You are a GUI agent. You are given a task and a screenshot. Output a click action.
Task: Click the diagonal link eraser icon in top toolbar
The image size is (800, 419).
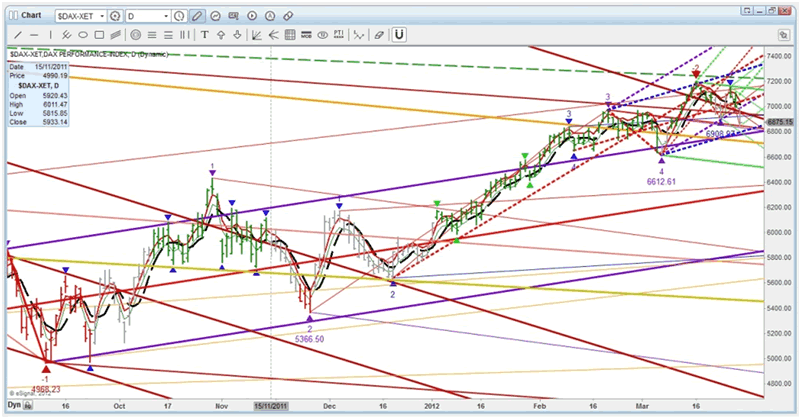288,16
